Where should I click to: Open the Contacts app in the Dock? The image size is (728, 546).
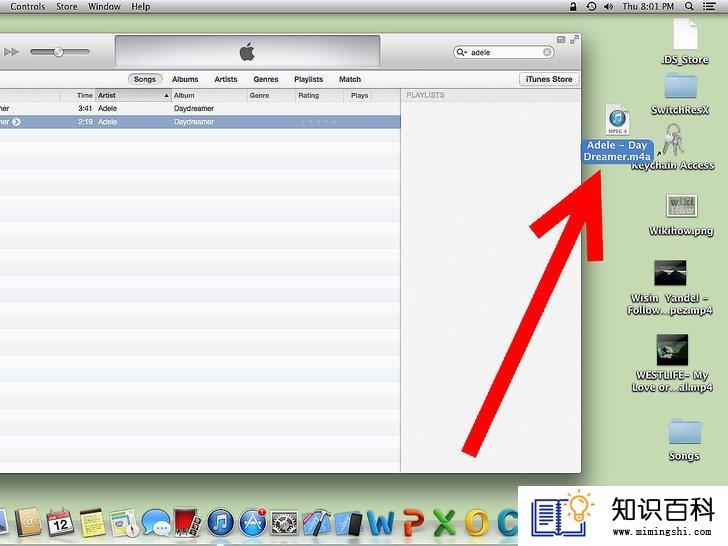pos(29,523)
